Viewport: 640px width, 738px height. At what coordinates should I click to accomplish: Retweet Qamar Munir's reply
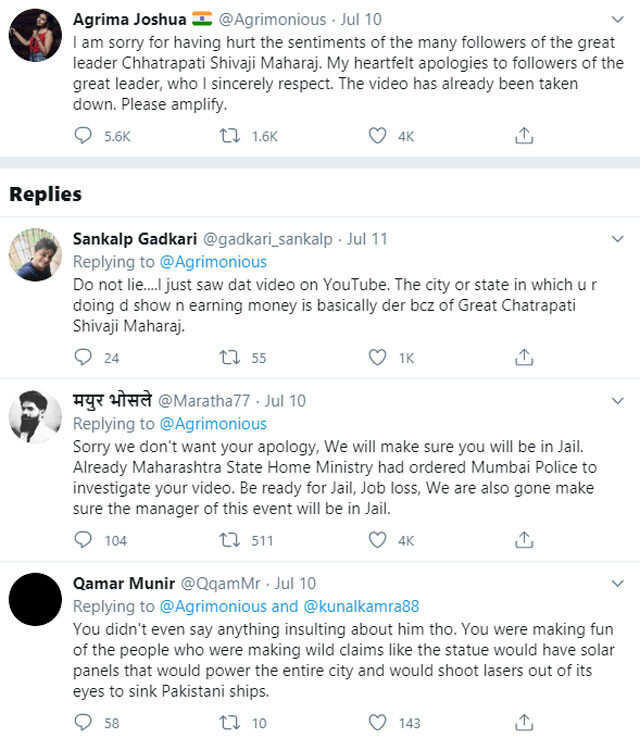coord(229,722)
